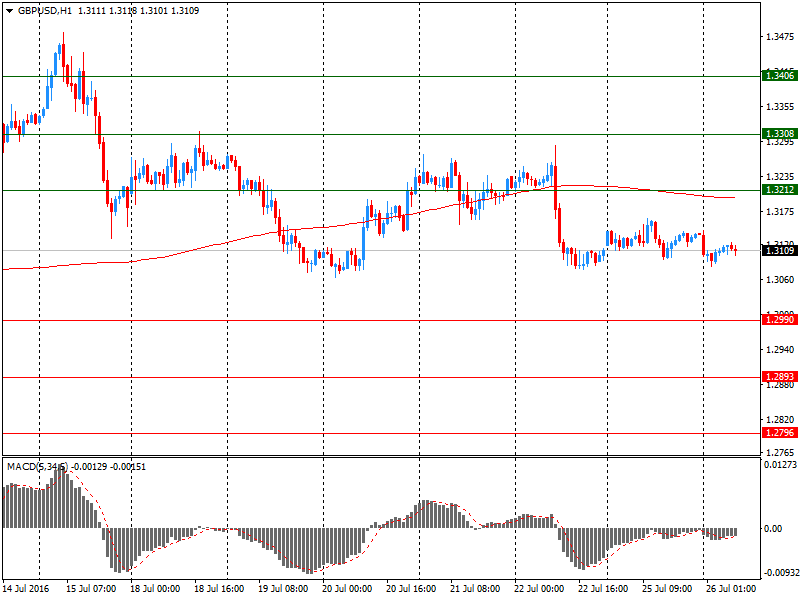Click the 26 Jul 01:00 time label

(x=731, y=589)
